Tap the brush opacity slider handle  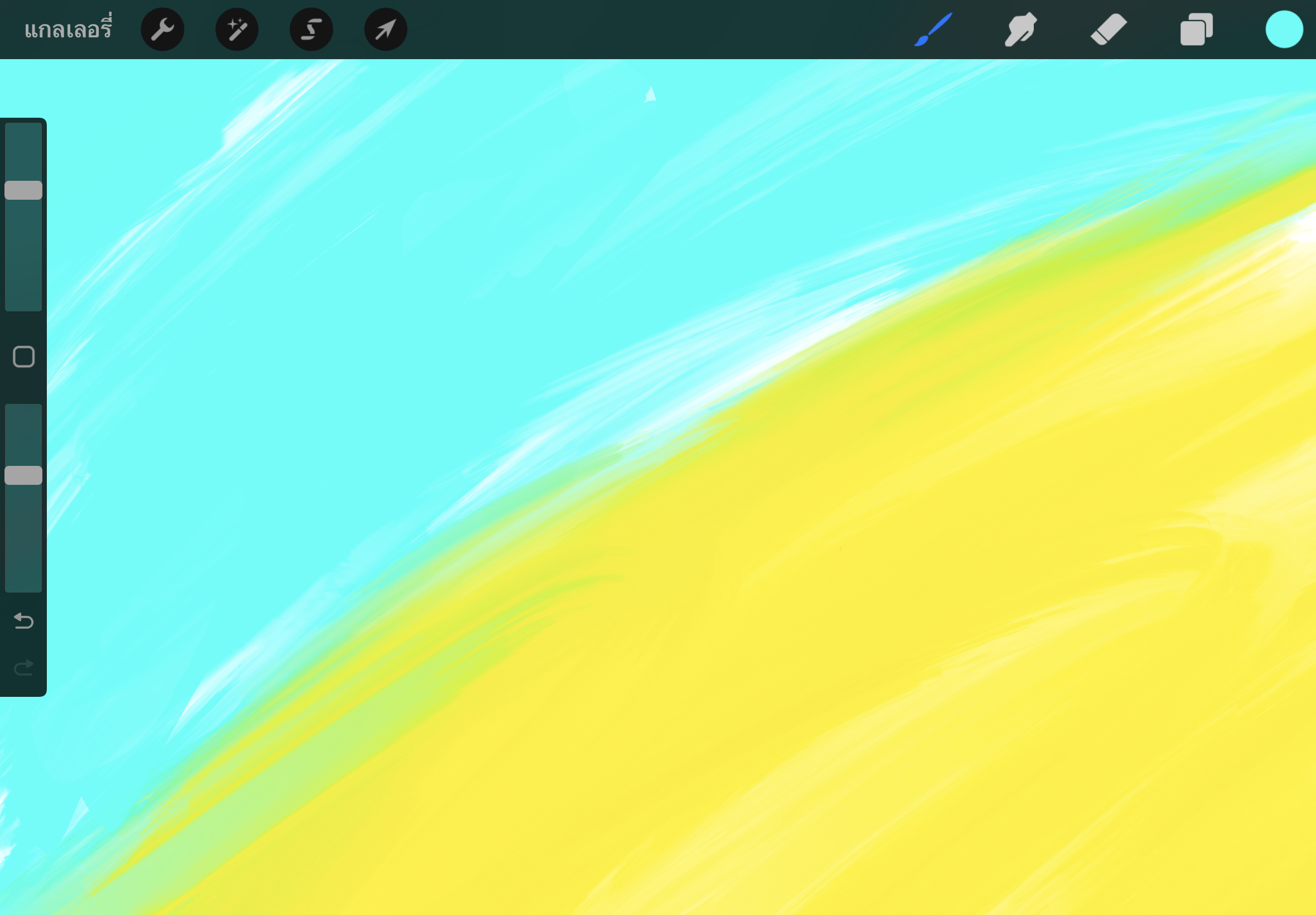click(x=23, y=475)
